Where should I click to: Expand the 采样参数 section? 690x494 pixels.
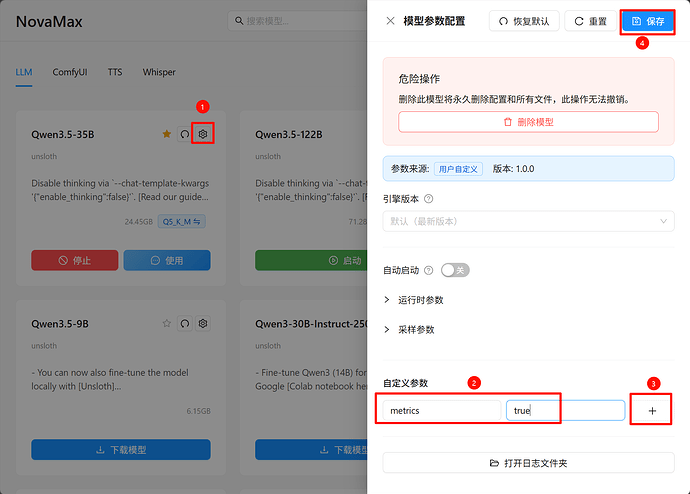(409, 329)
